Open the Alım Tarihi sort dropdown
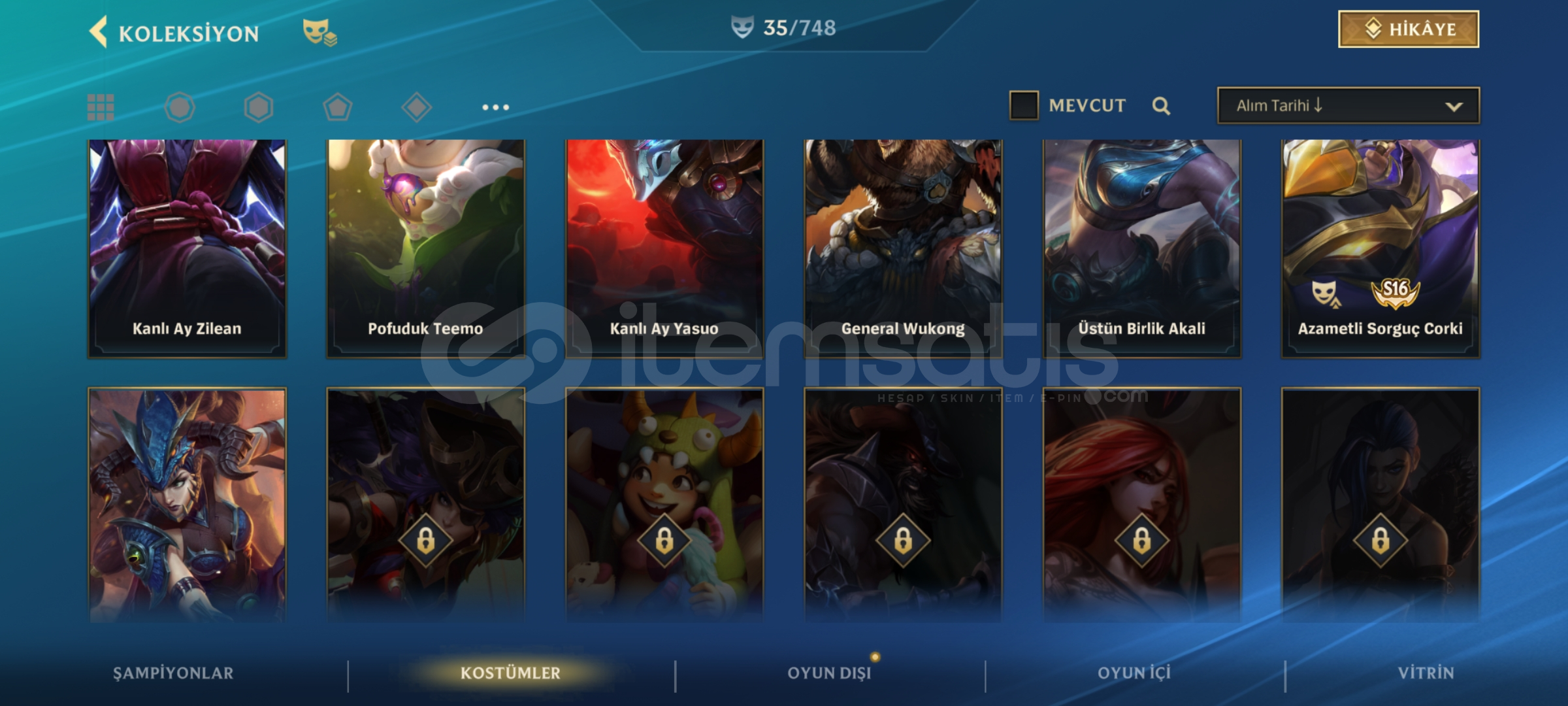The image size is (1568, 706). click(x=1348, y=105)
